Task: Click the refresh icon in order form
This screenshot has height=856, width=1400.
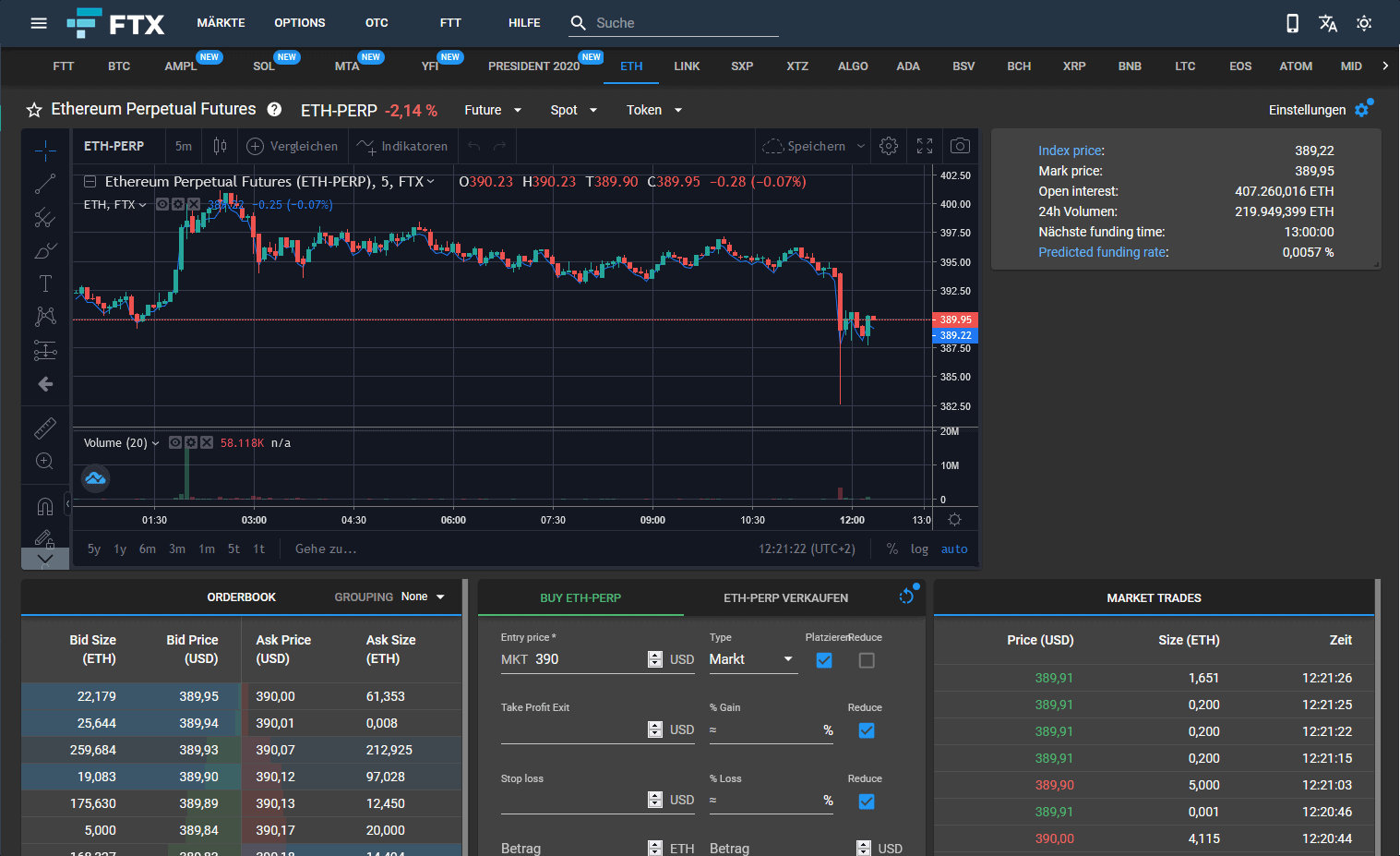Action: click(x=907, y=596)
